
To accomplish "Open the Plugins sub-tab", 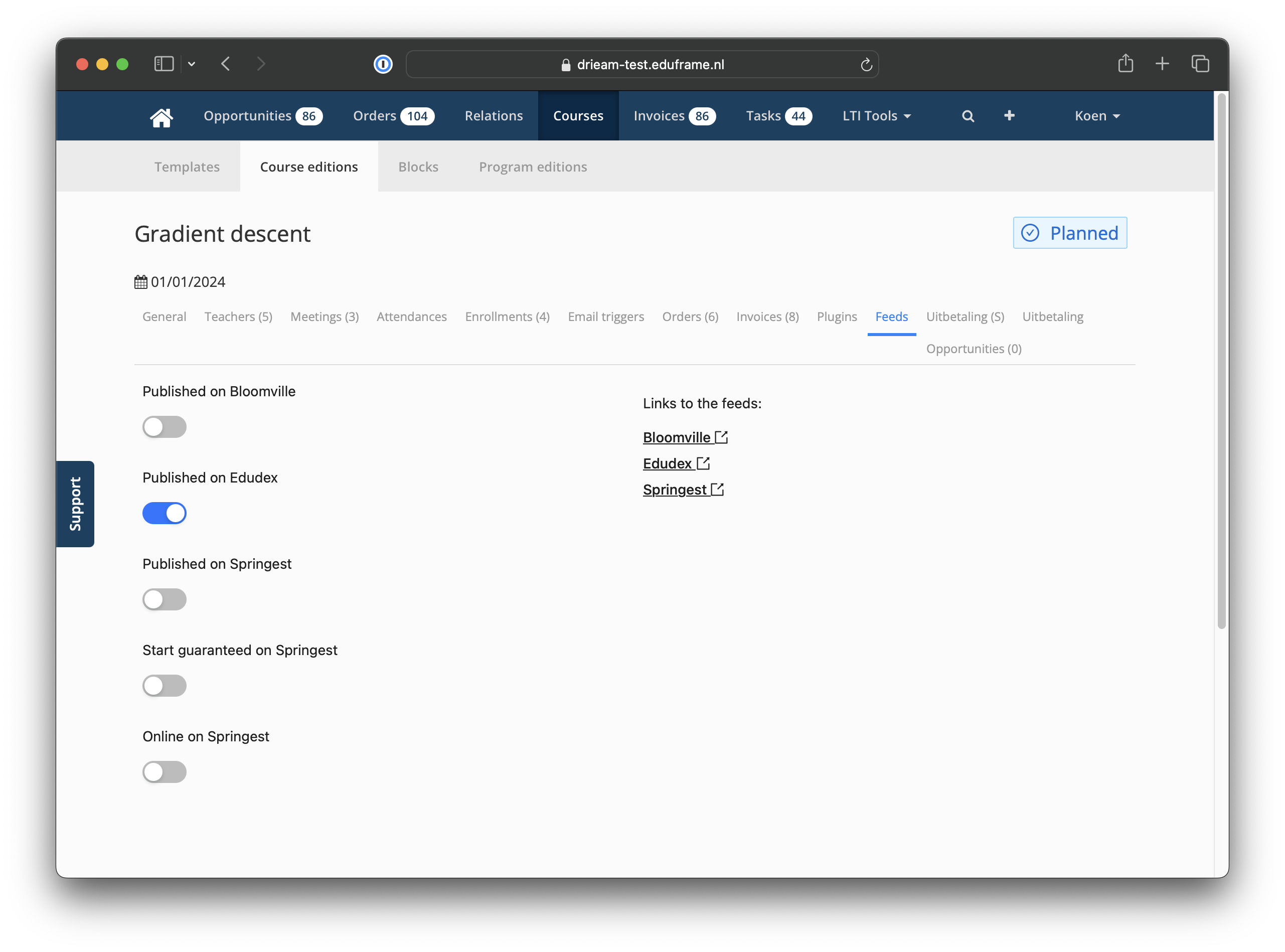I will pos(837,316).
